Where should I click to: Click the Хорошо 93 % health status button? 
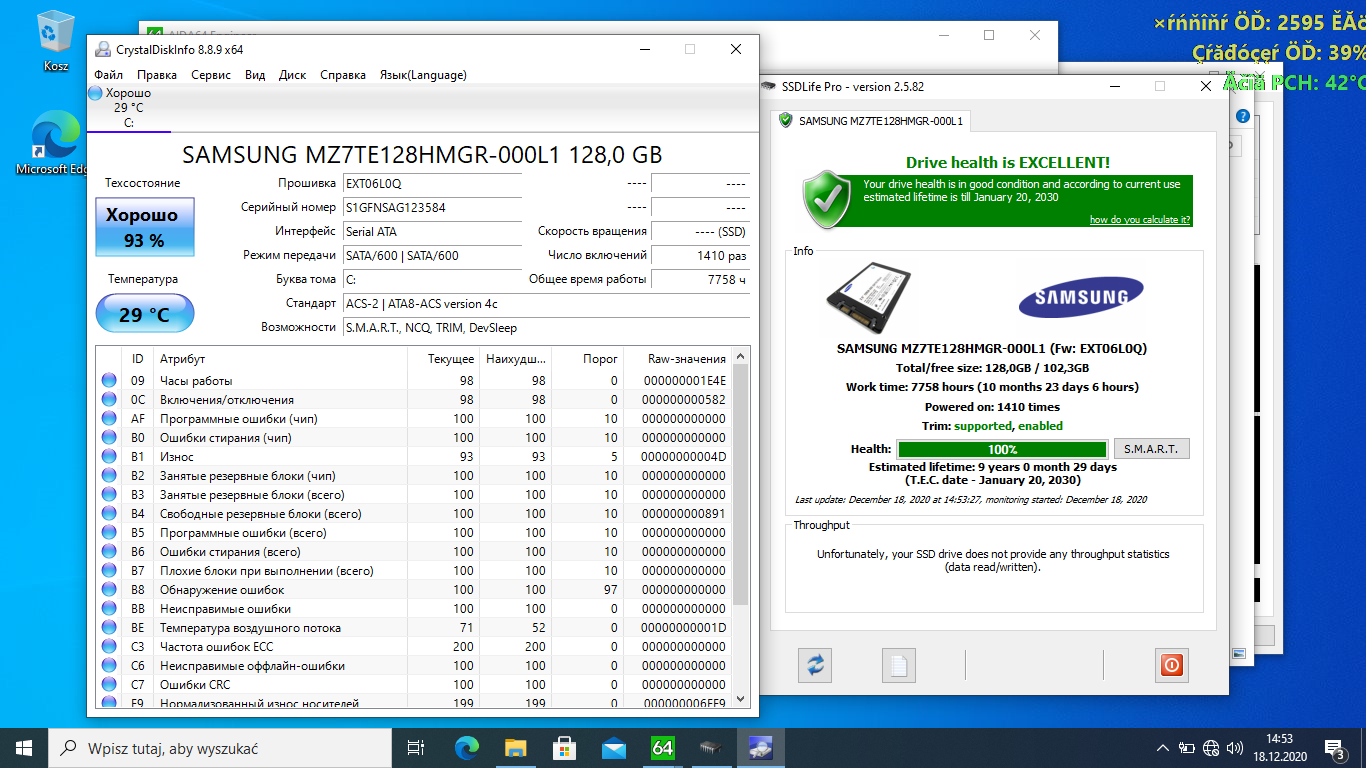pyautogui.click(x=145, y=227)
